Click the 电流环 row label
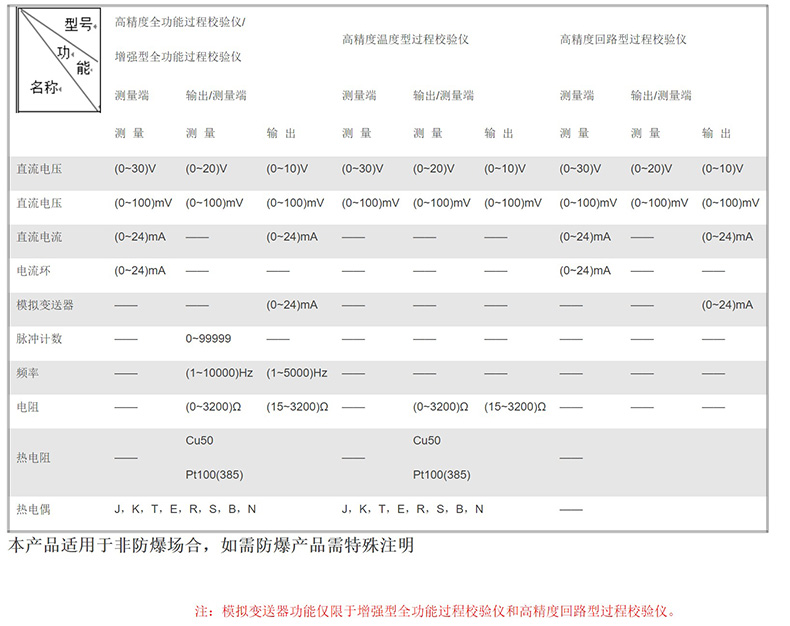This screenshot has height=626, width=790. click(x=33, y=271)
